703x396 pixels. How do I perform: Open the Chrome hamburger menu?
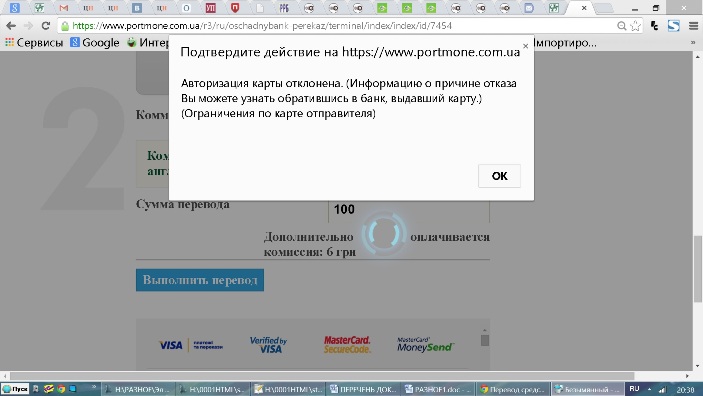click(x=693, y=26)
